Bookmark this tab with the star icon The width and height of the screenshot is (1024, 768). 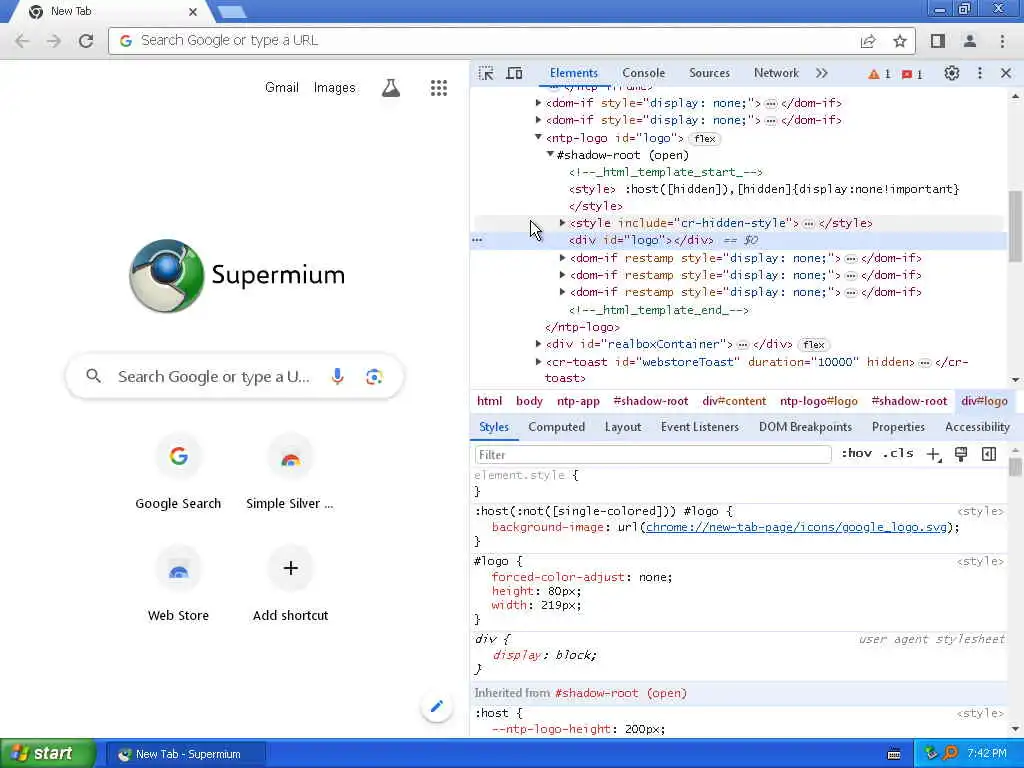click(900, 41)
